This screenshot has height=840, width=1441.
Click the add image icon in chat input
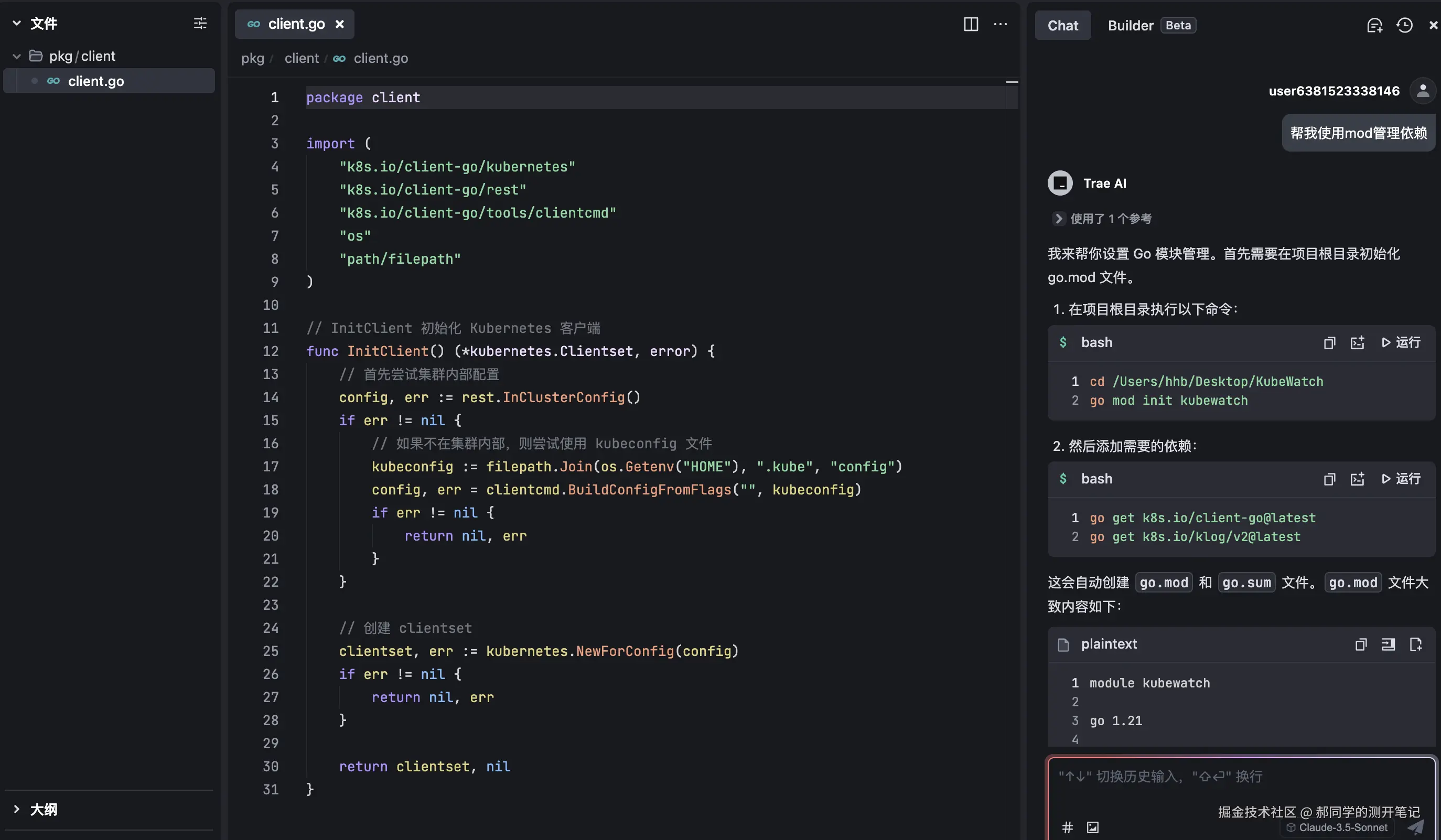1093,827
